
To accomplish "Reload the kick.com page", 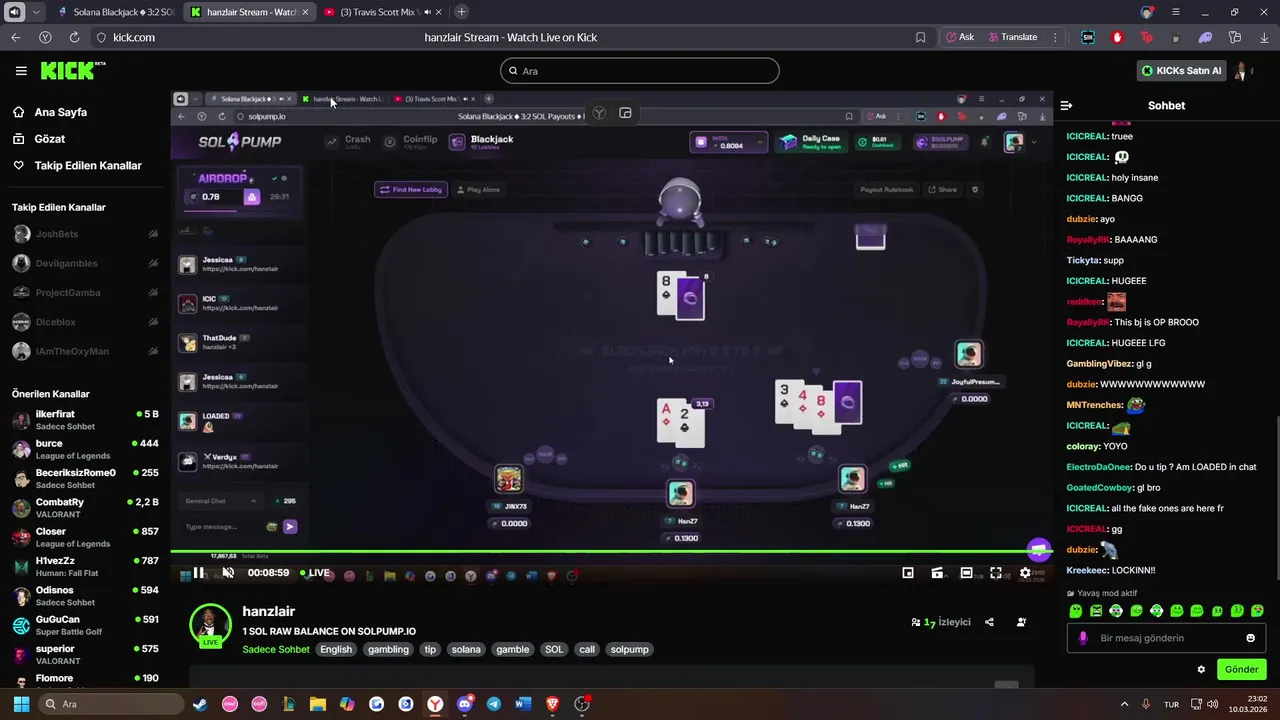I will (74, 37).
